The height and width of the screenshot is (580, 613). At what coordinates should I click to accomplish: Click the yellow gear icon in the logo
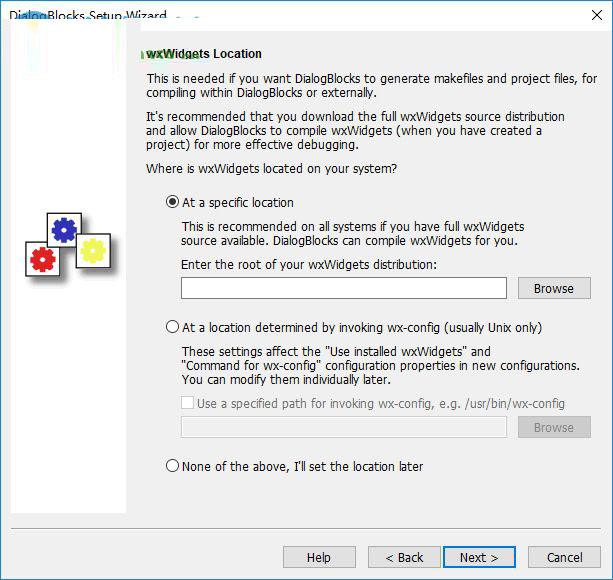point(93,251)
